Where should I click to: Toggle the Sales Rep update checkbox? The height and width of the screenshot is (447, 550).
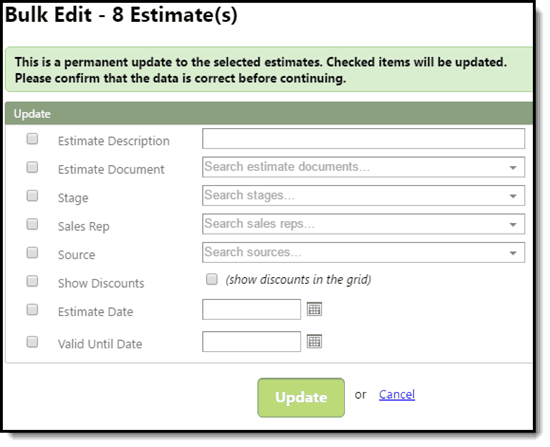[32, 224]
